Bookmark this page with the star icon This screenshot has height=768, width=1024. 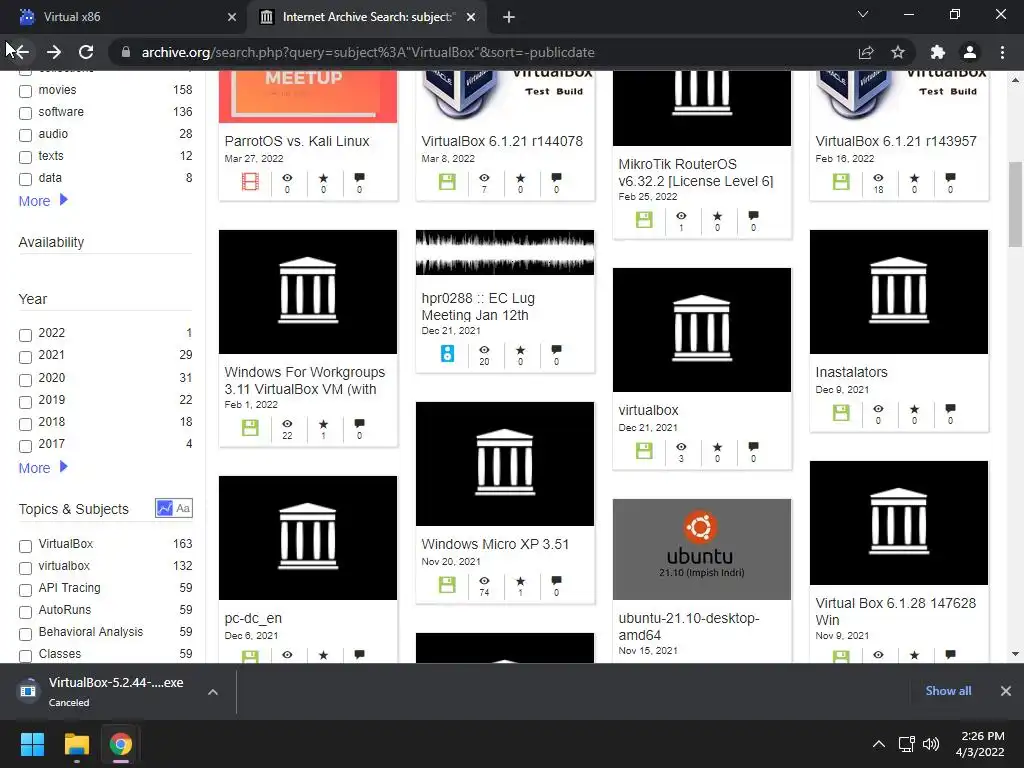click(x=898, y=52)
